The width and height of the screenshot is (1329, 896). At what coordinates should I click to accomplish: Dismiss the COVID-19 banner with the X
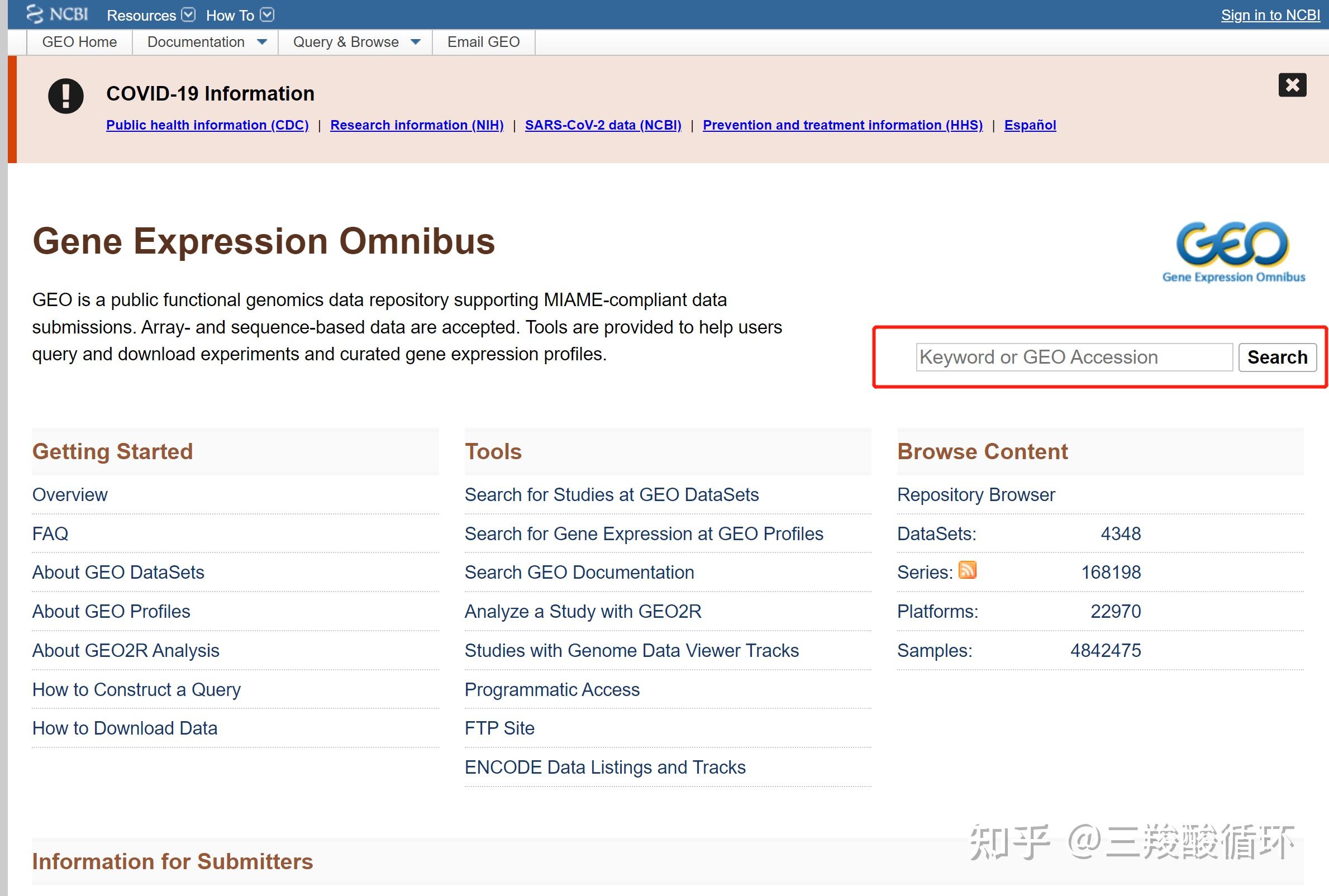(1292, 85)
